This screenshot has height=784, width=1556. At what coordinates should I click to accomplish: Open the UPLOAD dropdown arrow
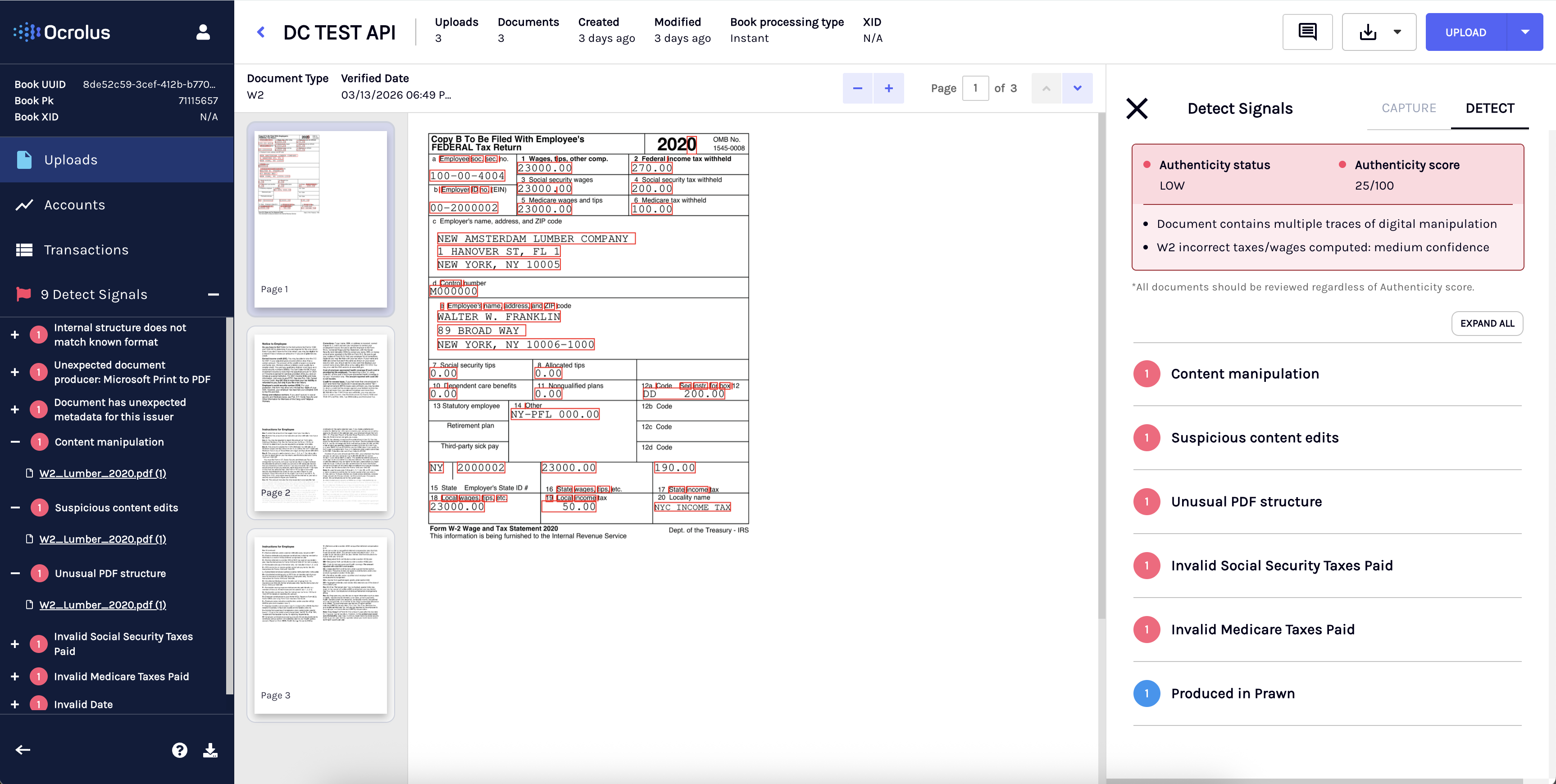1524,32
